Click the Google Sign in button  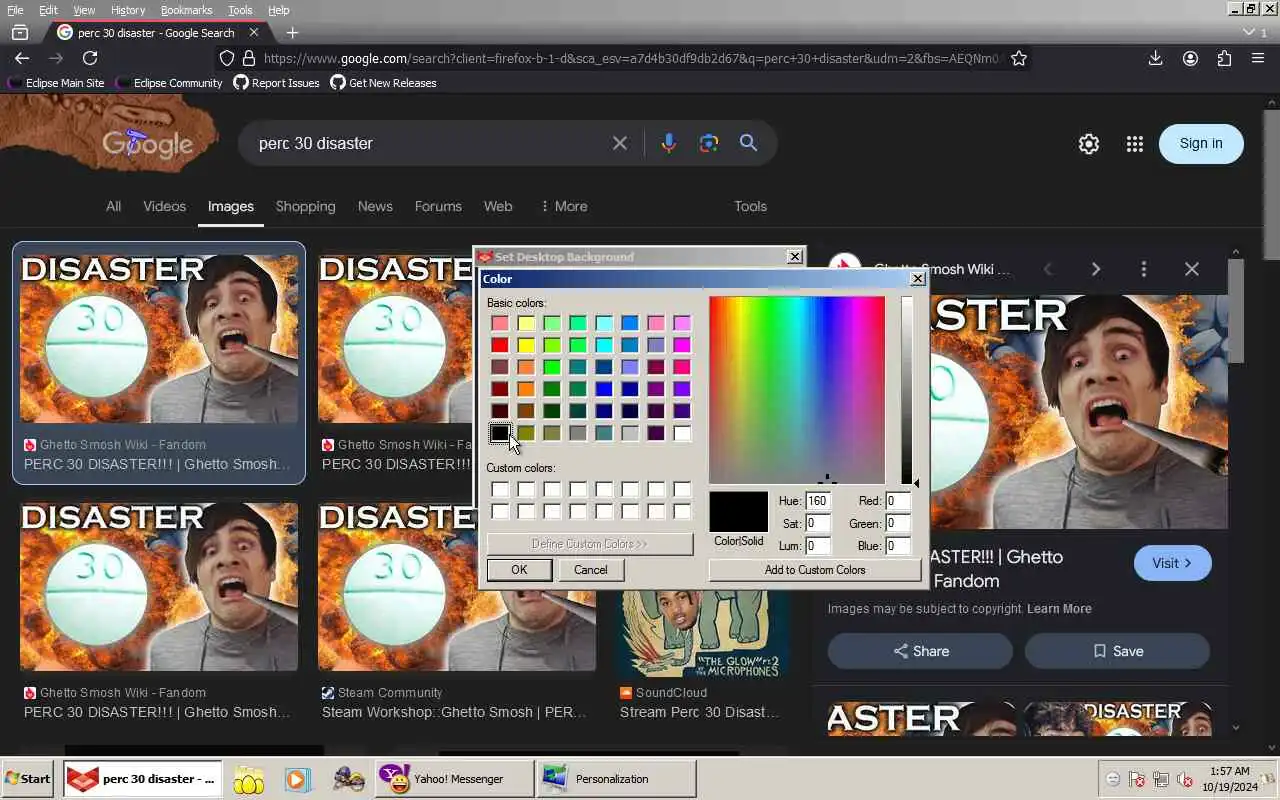click(x=1201, y=144)
